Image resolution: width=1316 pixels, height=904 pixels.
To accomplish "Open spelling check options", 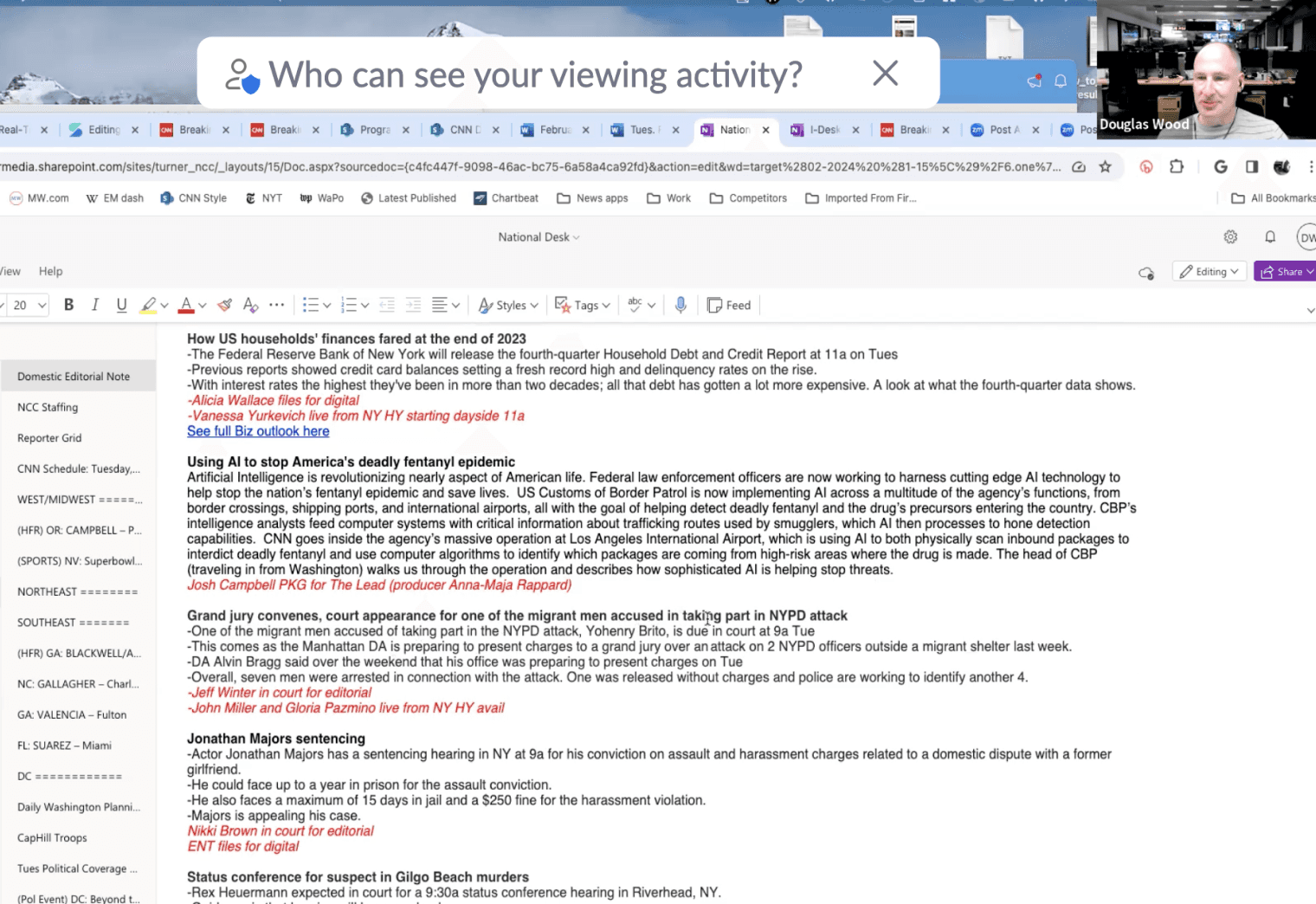I will tap(642, 305).
